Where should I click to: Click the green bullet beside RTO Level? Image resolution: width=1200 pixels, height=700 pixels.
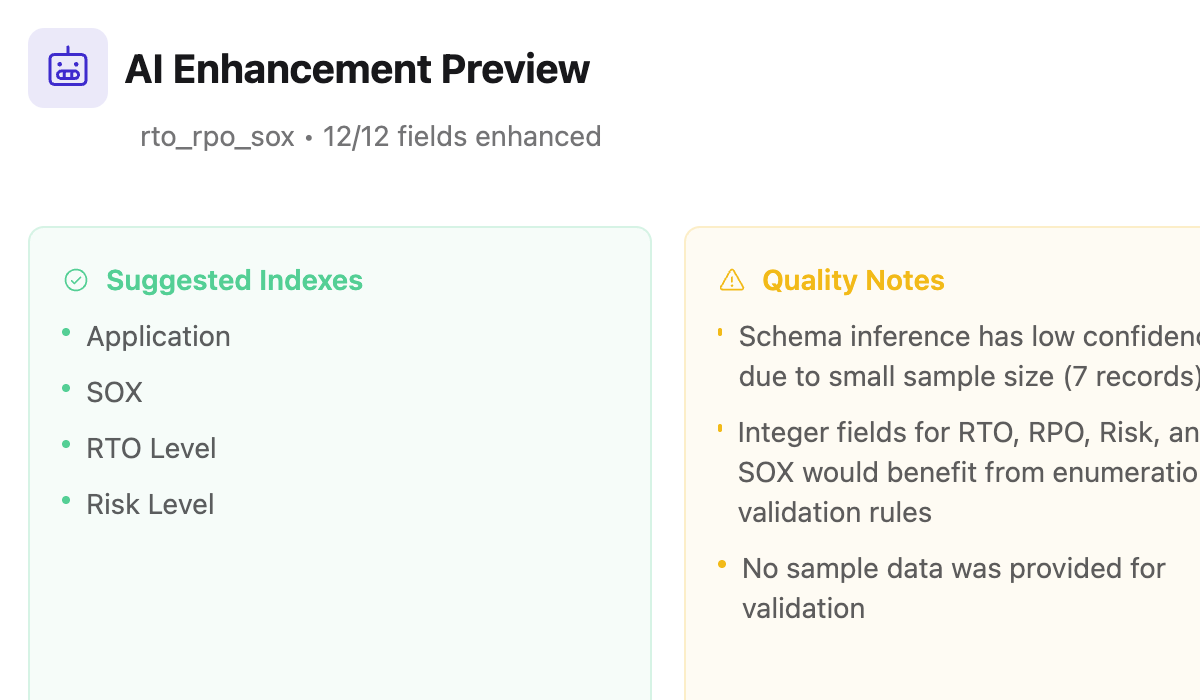[x=66, y=443]
